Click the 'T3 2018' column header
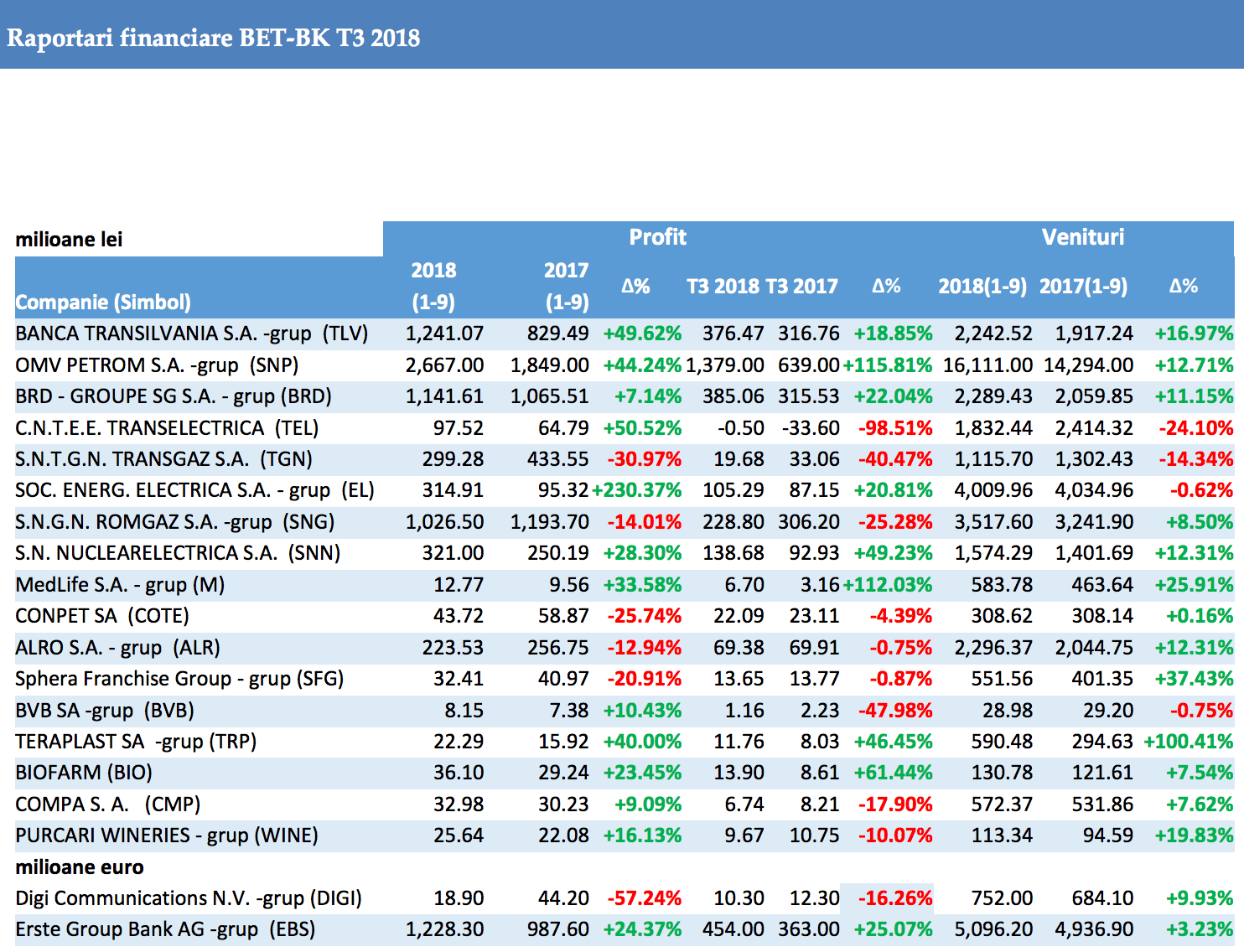The height and width of the screenshot is (952, 1244). pos(723,287)
